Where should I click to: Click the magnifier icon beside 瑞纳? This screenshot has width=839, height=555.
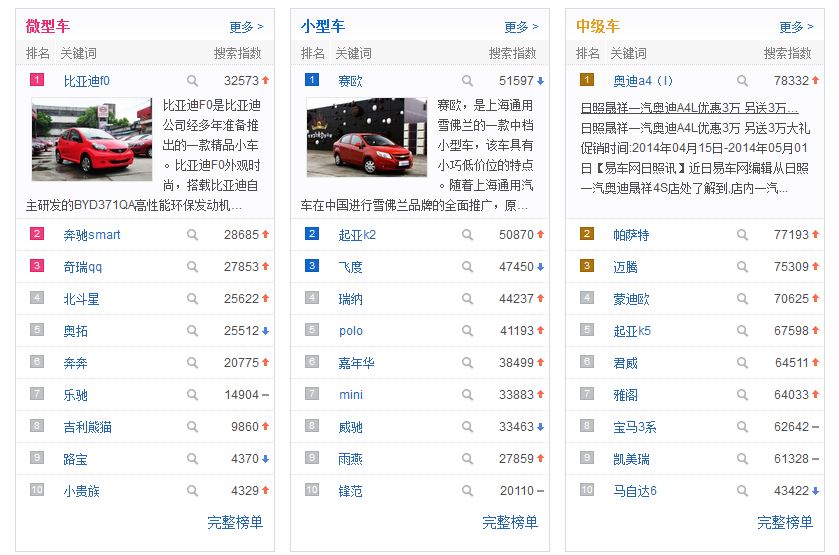coord(467,299)
